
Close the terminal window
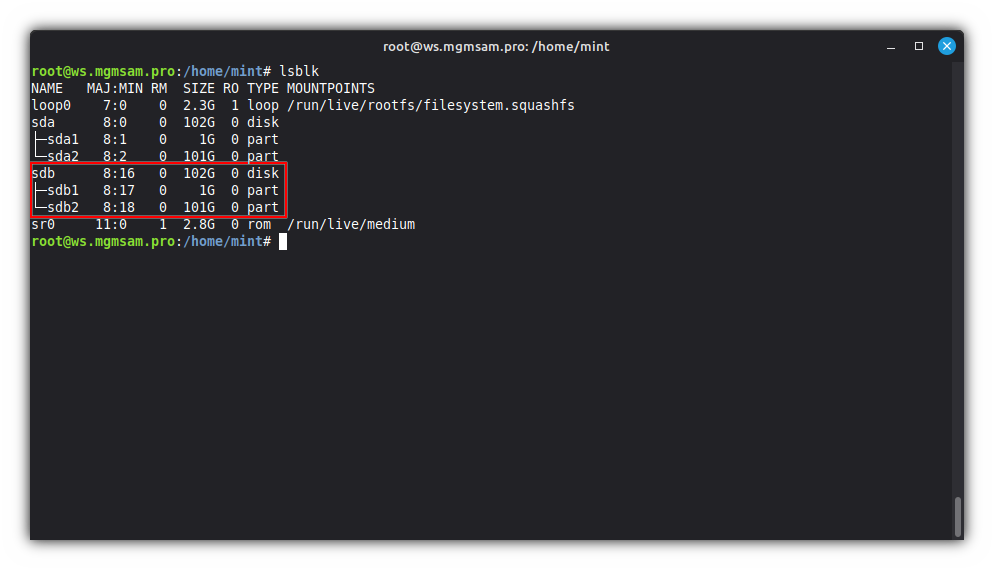coord(946,46)
